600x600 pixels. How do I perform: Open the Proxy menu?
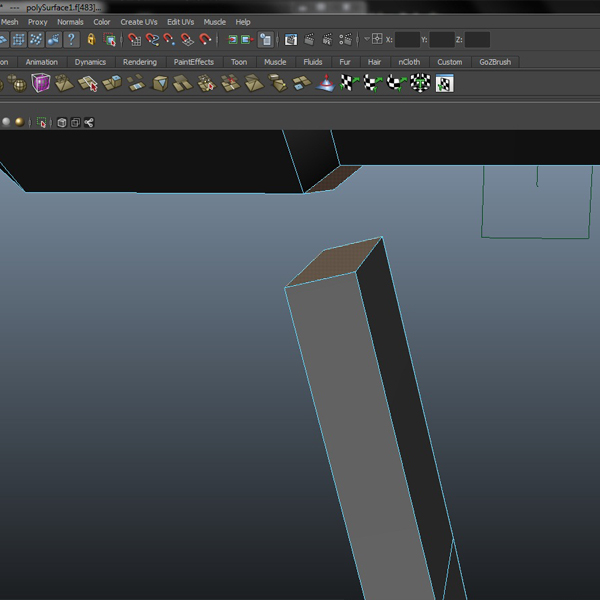tap(38, 22)
